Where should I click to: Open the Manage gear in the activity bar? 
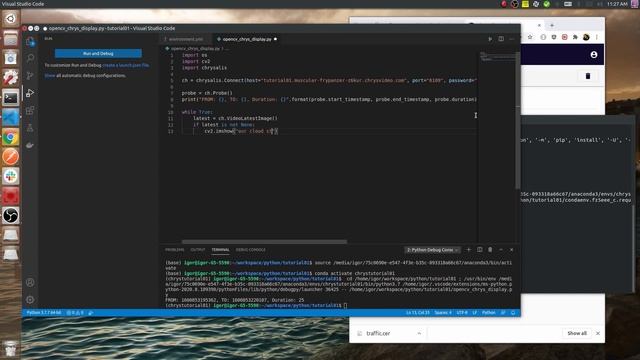coord(30,300)
